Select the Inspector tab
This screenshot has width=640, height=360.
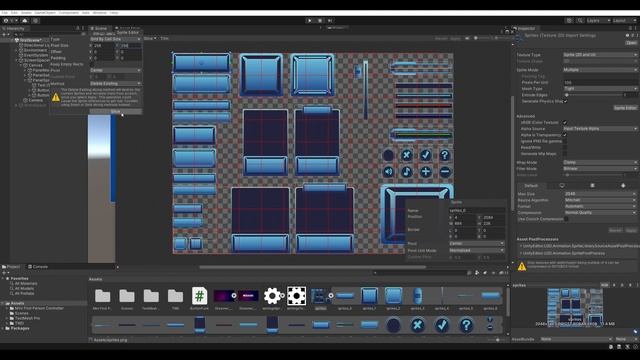pos(526,29)
